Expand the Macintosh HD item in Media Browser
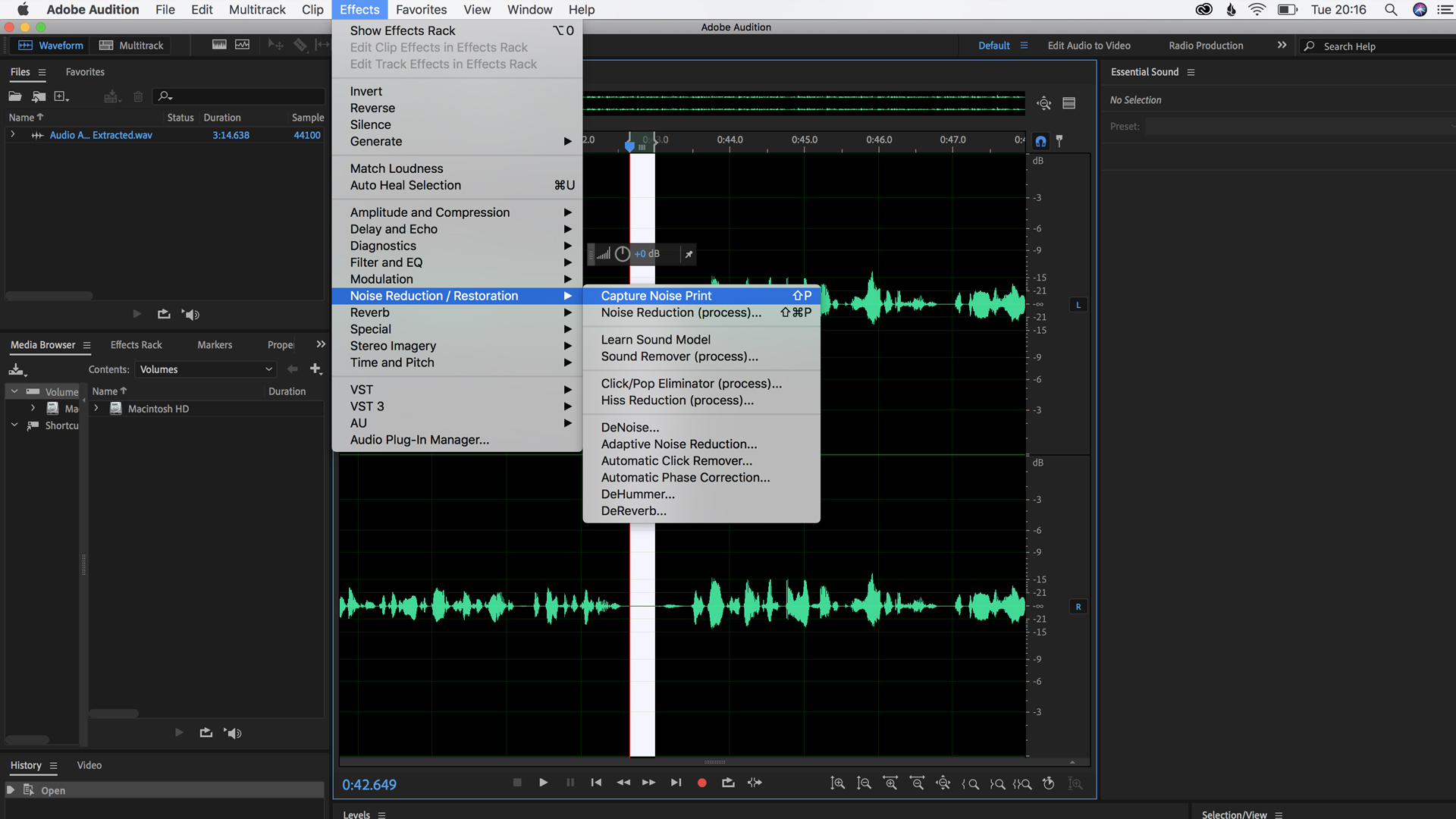This screenshot has height=819, width=1456. point(96,408)
